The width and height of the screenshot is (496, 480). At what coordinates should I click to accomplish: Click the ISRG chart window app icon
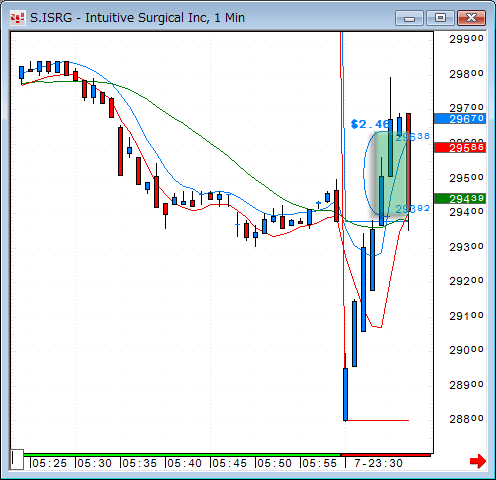coord(17,18)
